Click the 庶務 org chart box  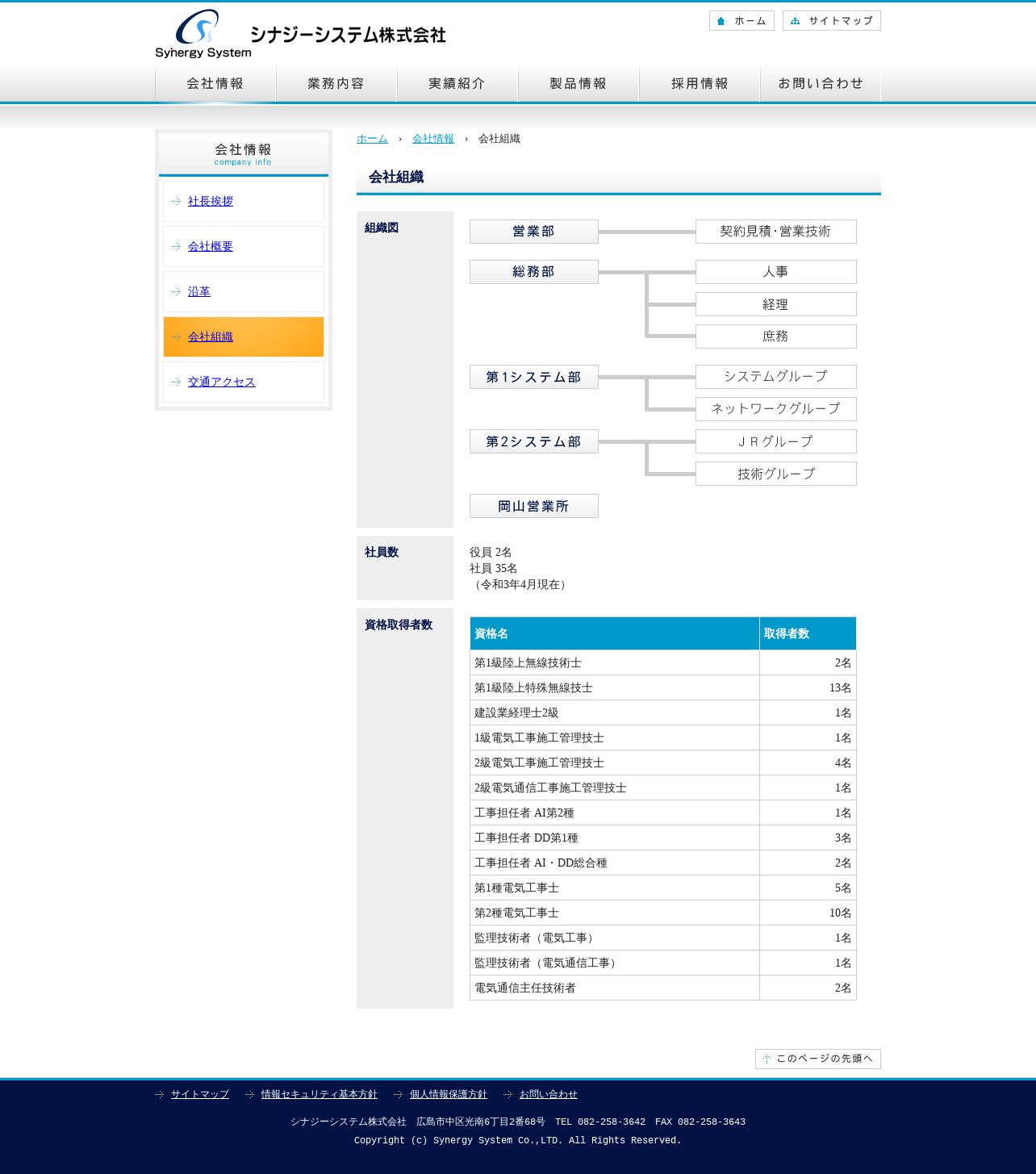coord(776,336)
